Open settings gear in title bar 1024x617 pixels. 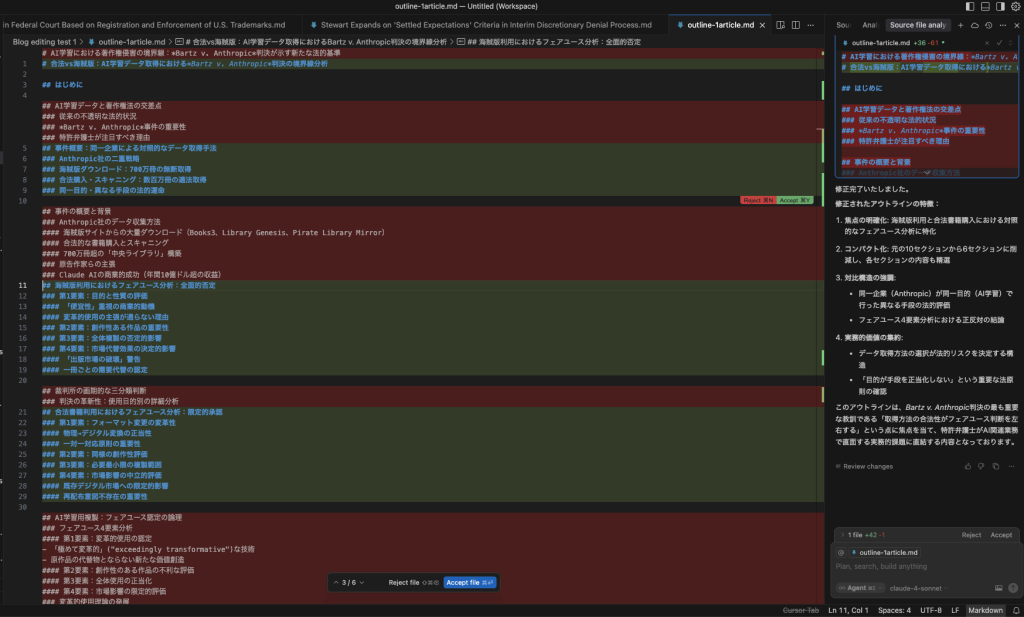tap(1013, 7)
